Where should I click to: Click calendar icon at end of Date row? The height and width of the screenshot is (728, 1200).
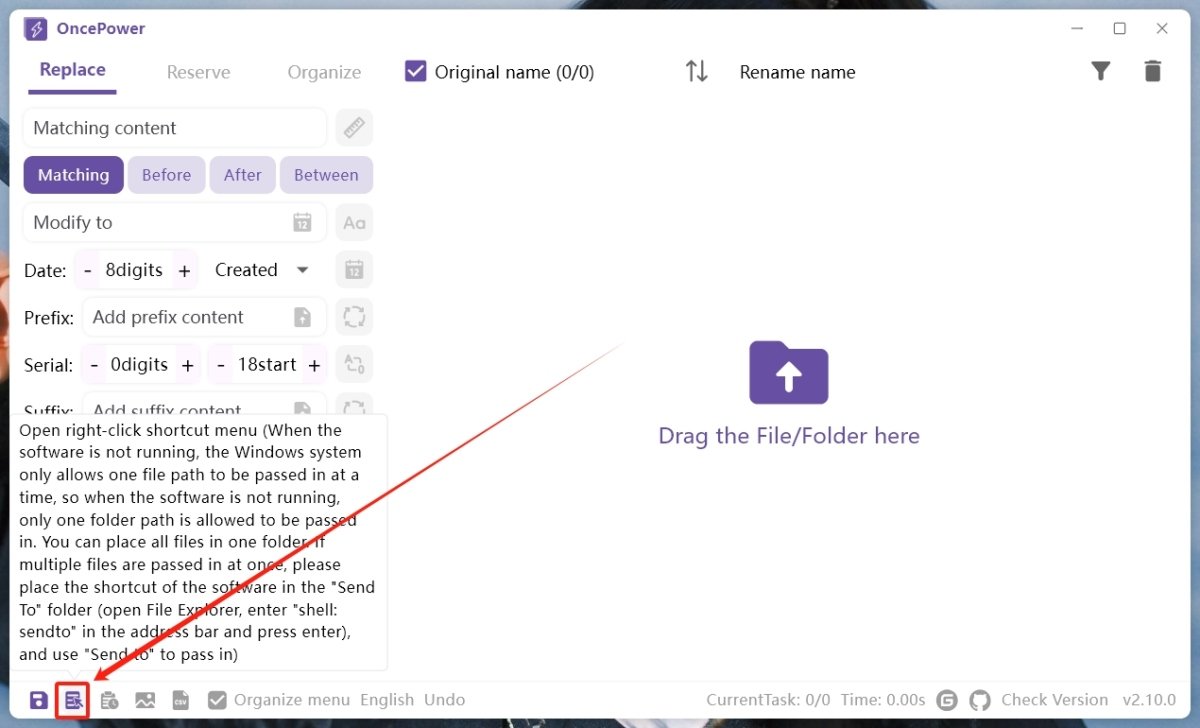click(x=354, y=269)
